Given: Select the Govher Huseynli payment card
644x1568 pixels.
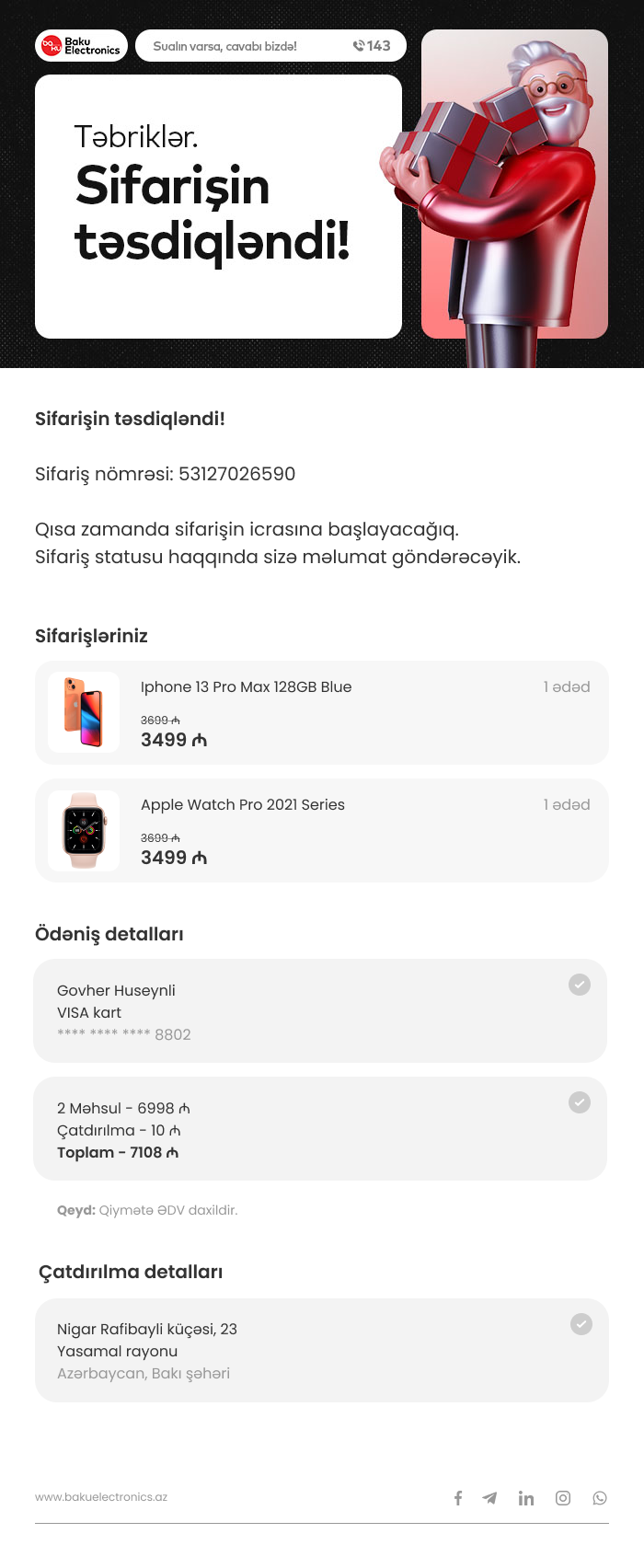Looking at the screenshot, I should [x=320, y=1011].
